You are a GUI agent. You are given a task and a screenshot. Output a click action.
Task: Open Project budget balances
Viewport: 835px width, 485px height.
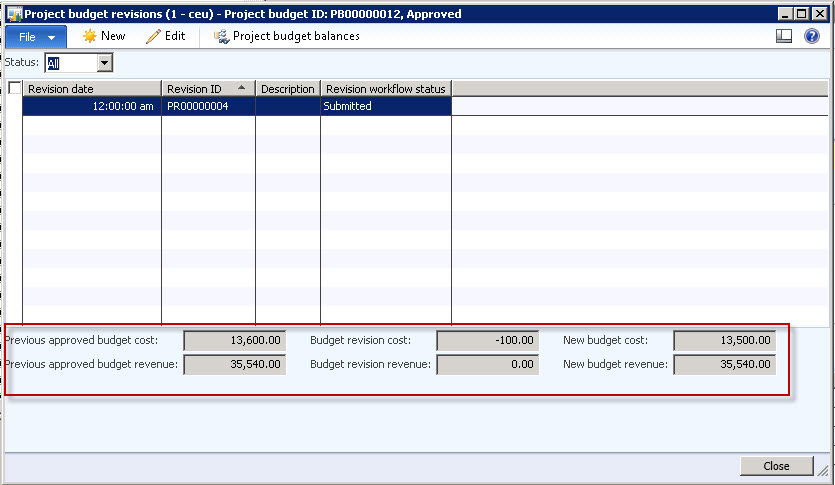[286, 36]
